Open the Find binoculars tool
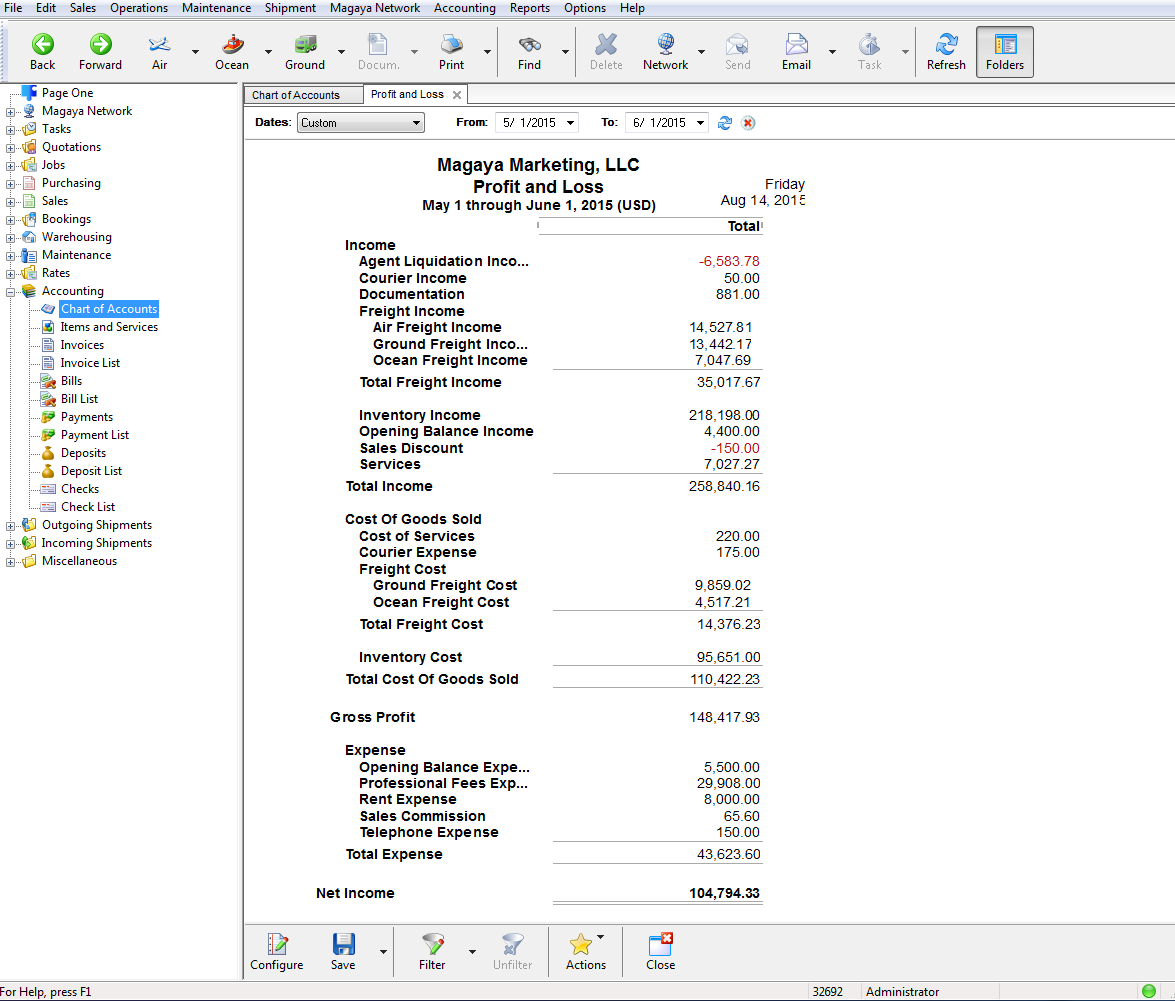The width and height of the screenshot is (1175, 1001). tap(529, 52)
